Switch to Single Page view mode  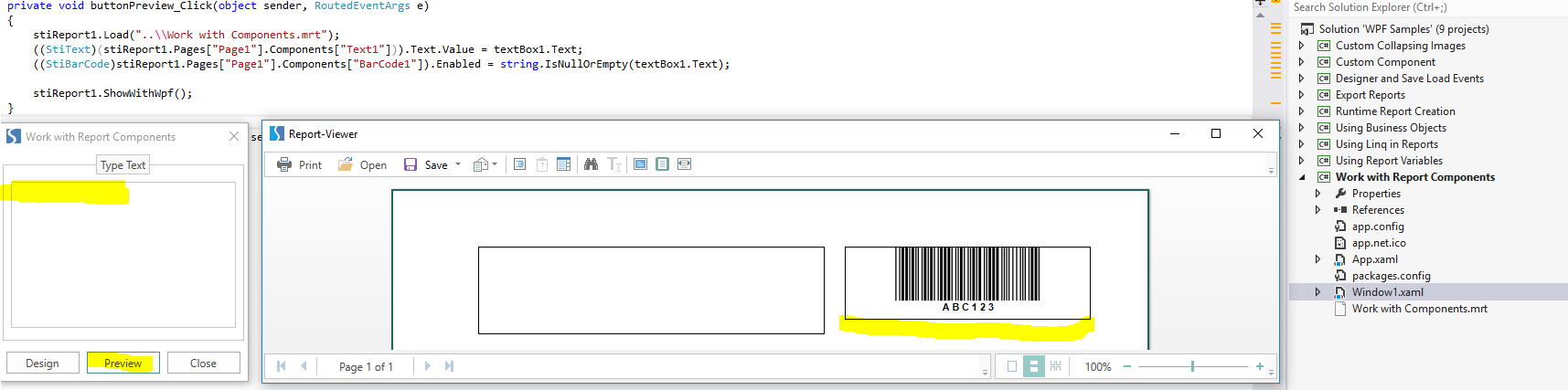[x=1011, y=366]
